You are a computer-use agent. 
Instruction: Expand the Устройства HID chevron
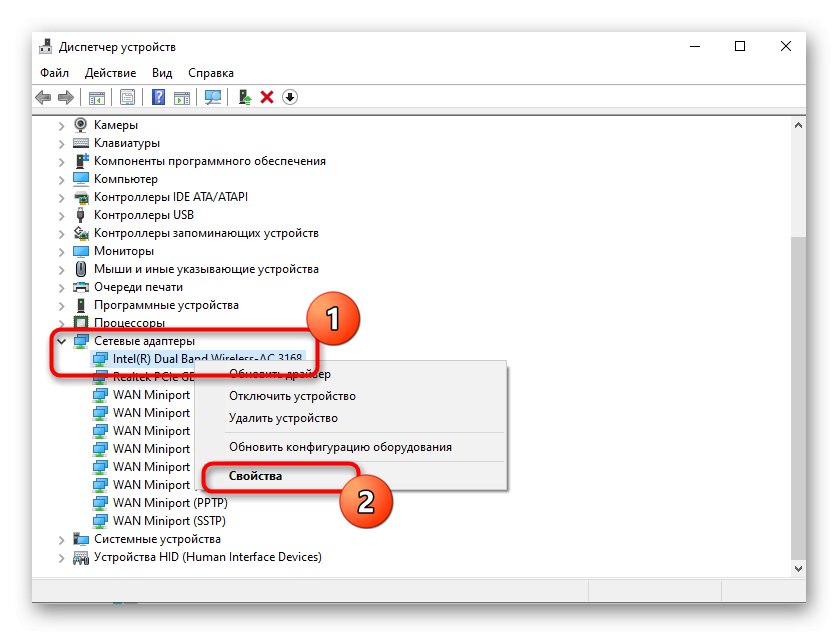point(61,558)
